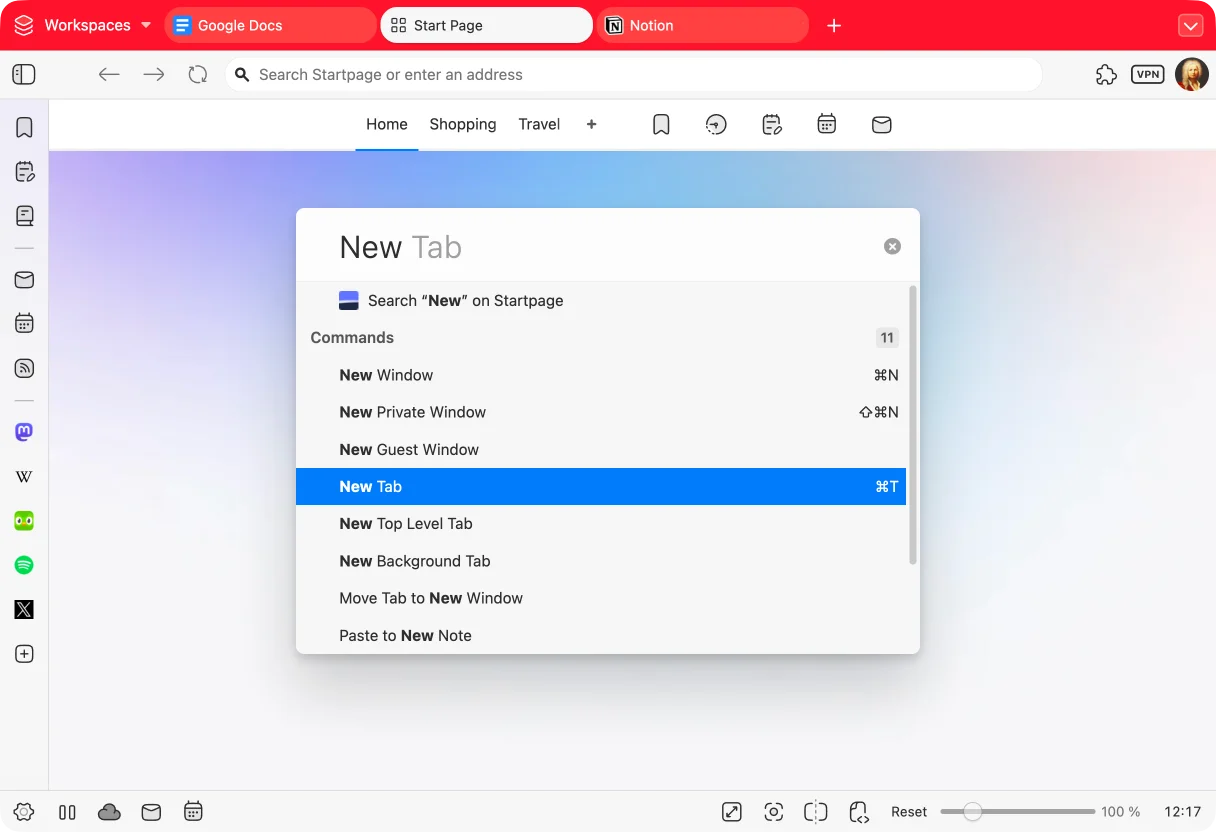Open the Mastodon web panel
Image resolution: width=1216 pixels, height=832 pixels.
pos(24,432)
